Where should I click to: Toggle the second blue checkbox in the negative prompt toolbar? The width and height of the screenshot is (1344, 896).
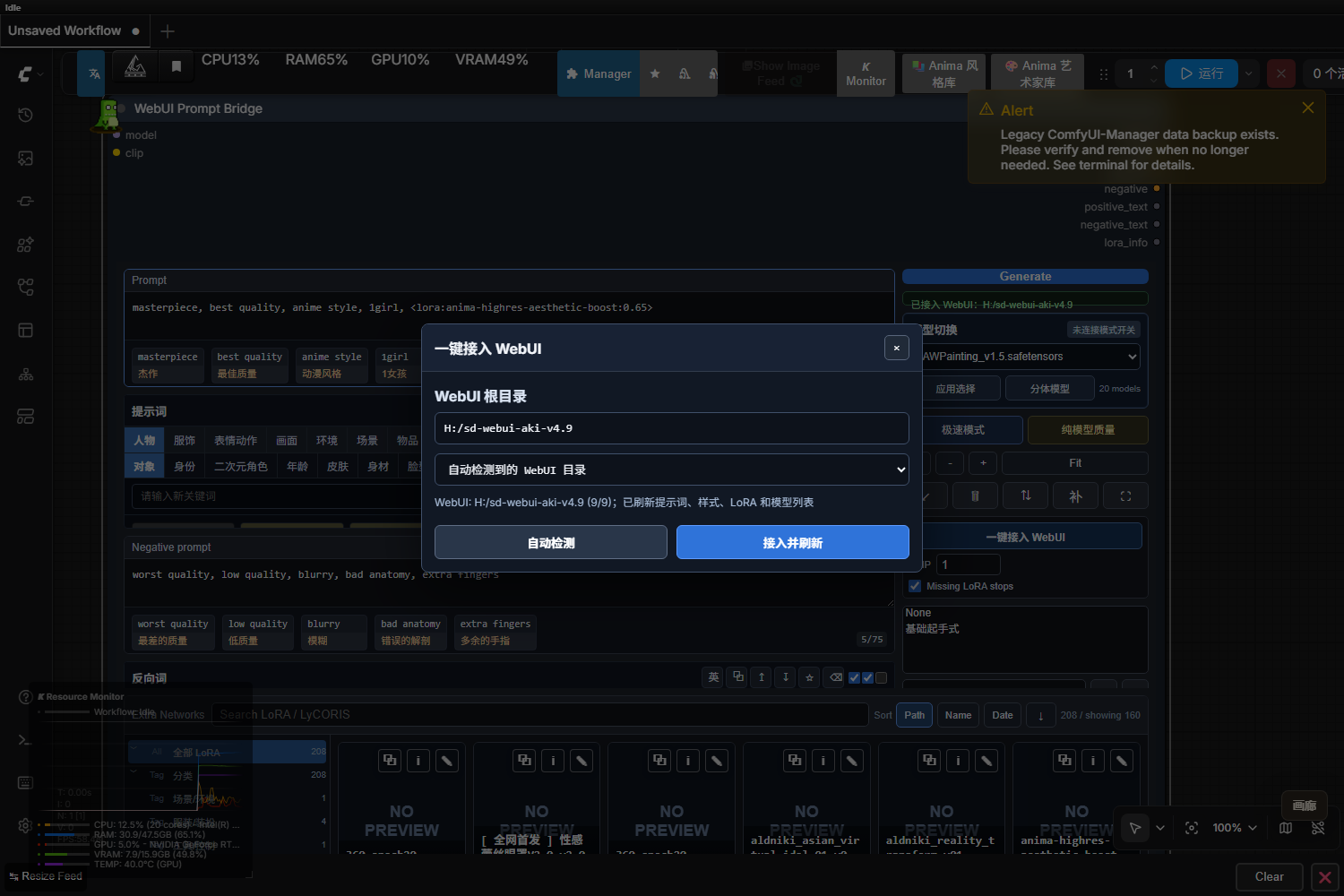pyautogui.click(x=867, y=677)
